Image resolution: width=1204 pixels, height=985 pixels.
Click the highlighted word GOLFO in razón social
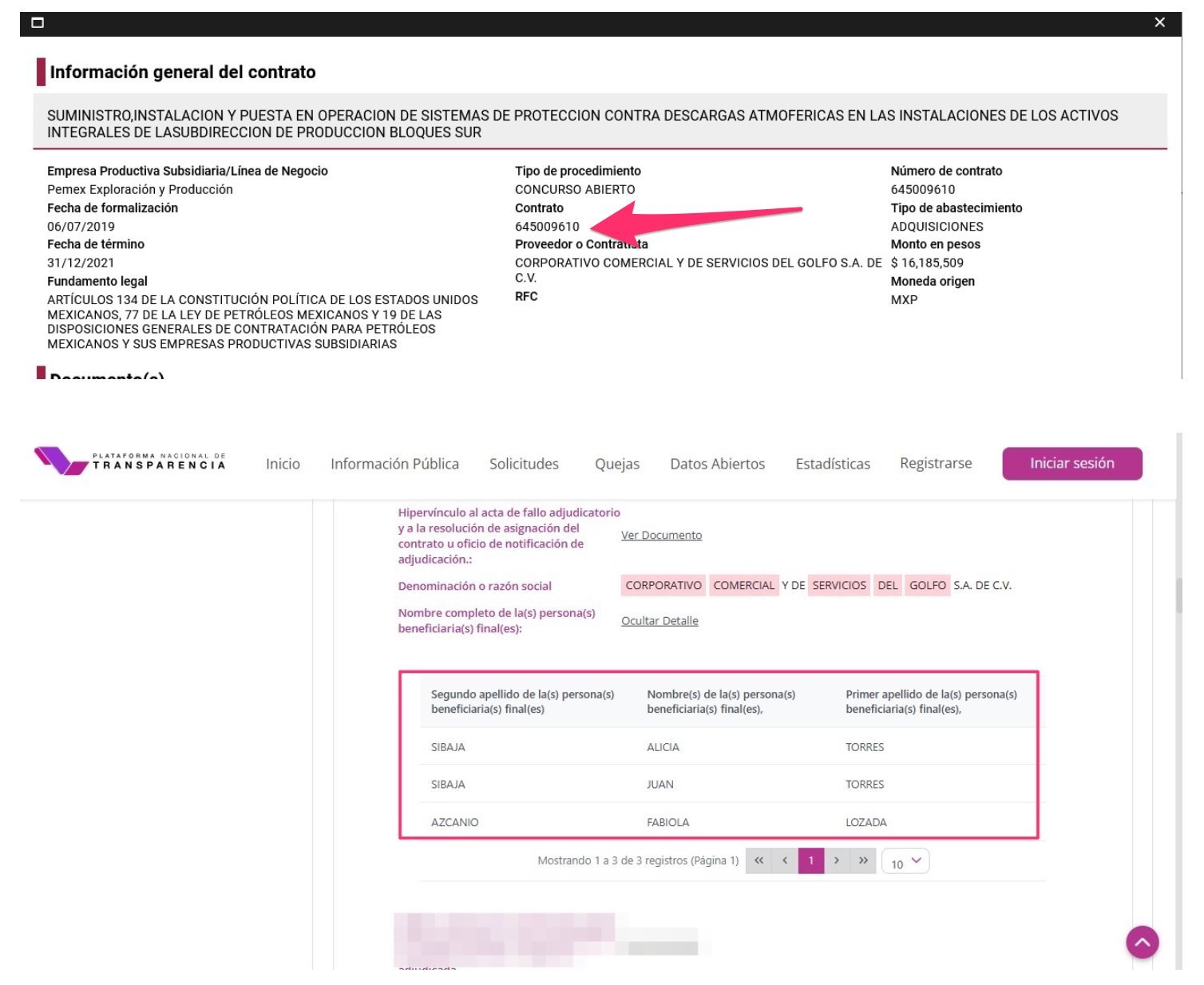(928, 585)
